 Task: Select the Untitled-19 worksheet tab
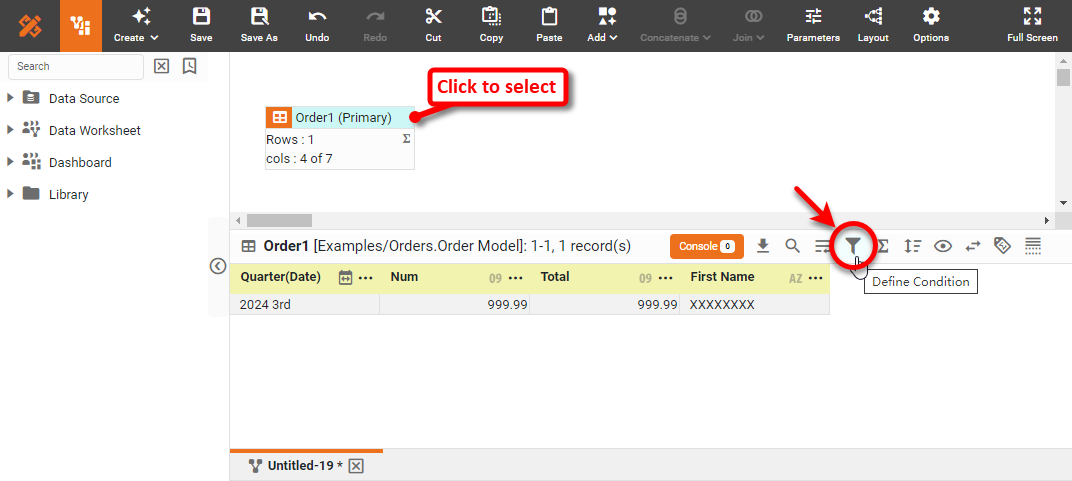[x=305, y=466]
